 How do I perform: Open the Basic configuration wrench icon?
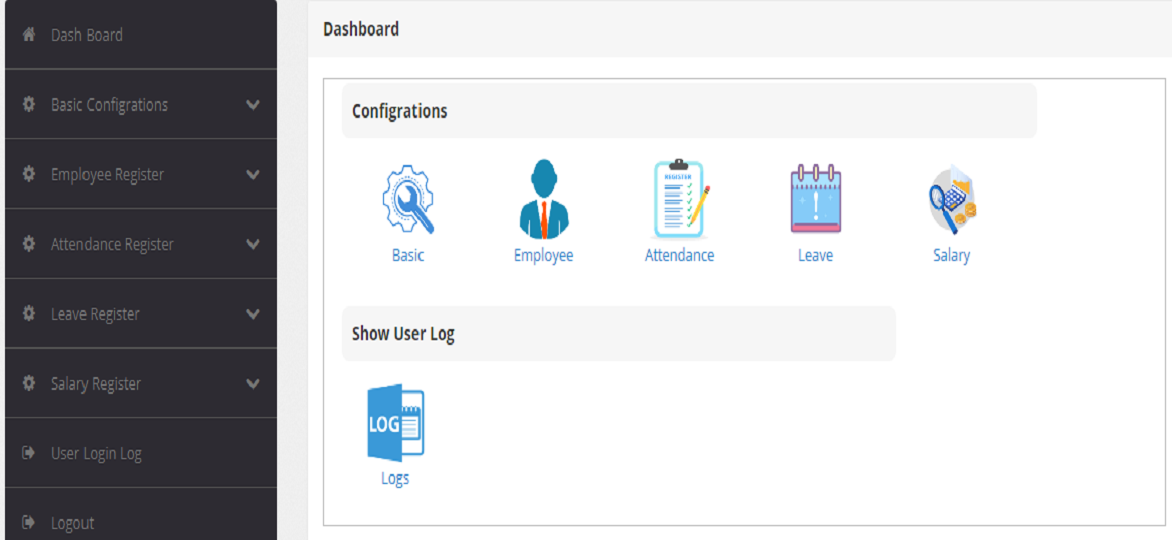pyautogui.click(x=408, y=200)
